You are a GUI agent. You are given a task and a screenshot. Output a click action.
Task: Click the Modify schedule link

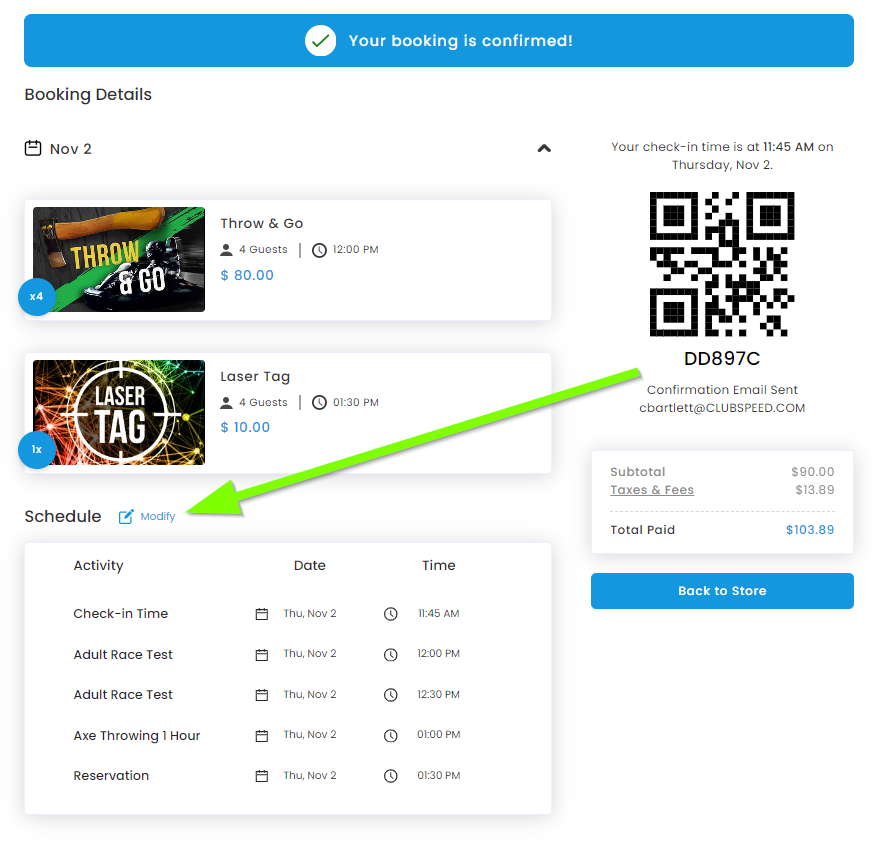coord(157,516)
